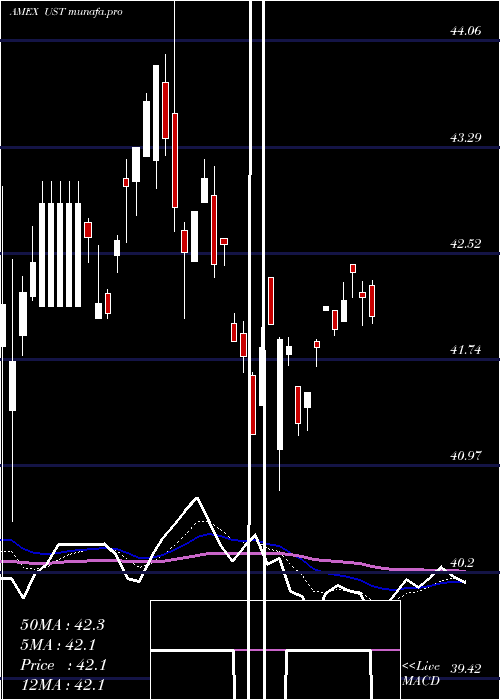The image size is (500, 700).
Task: Click the 43.29 price axis label
Action: (x=466, y=138)
